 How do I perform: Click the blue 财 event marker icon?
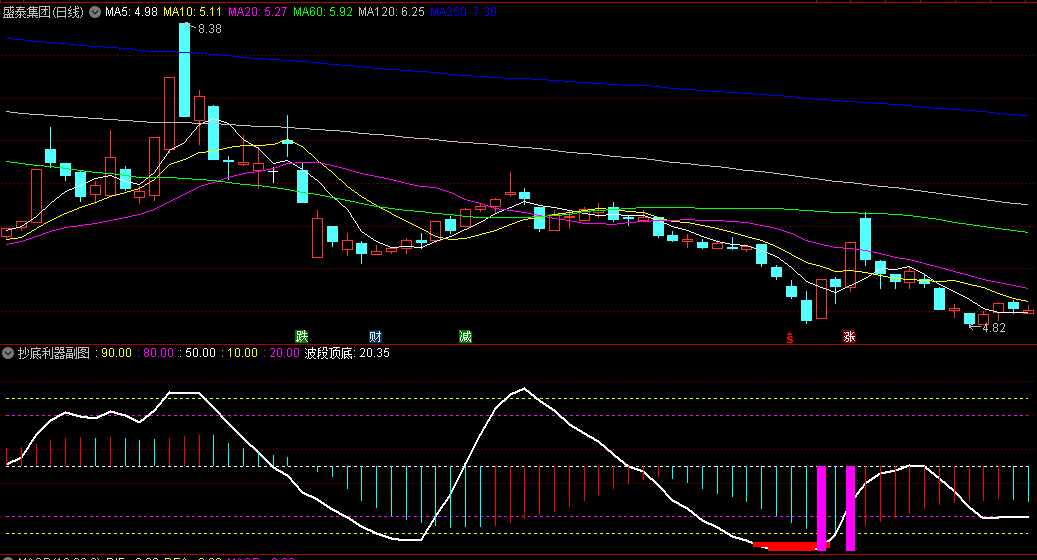click(x=375, y=335)
